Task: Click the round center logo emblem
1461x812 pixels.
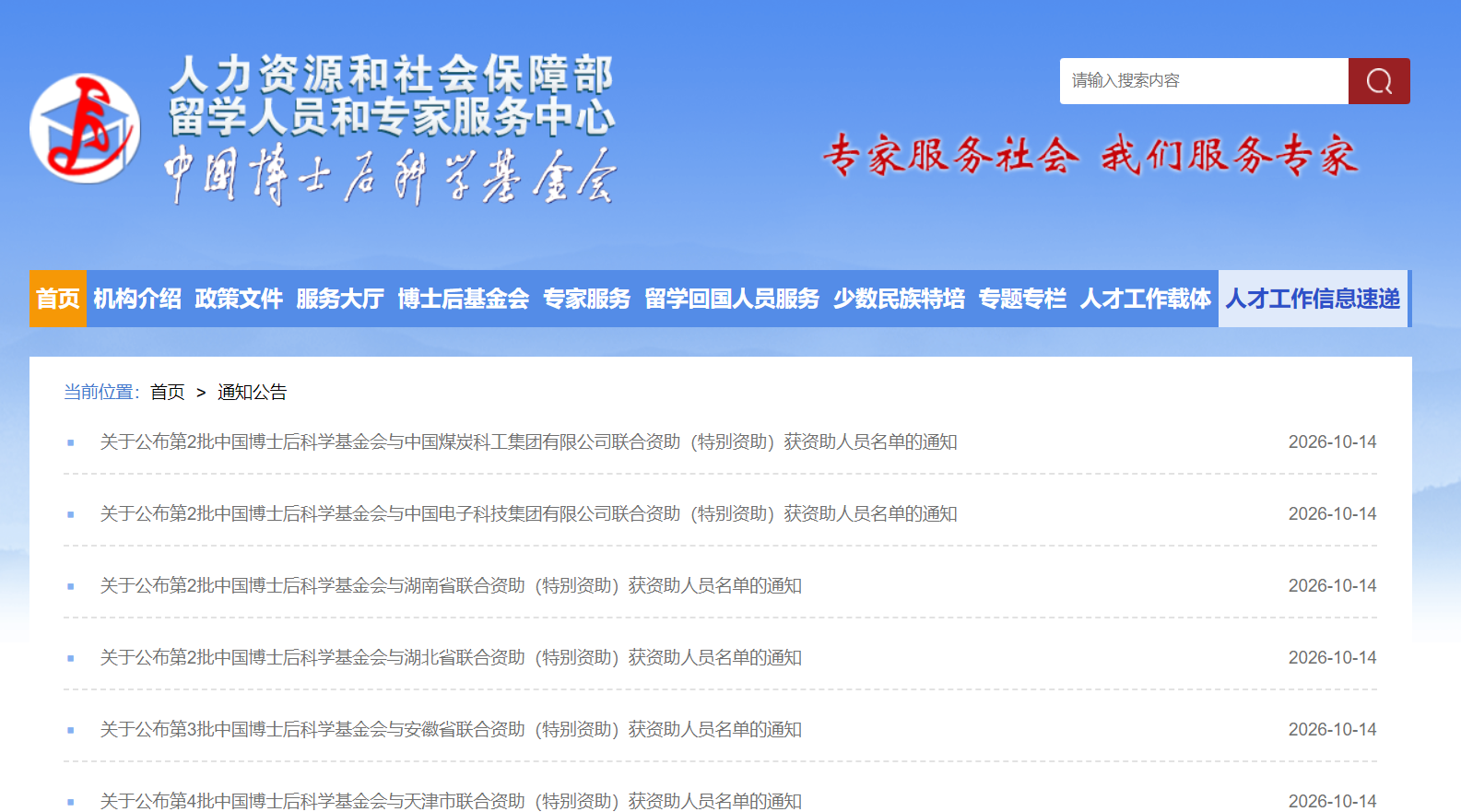Action: pyautogui.click(x=85, y=128)
